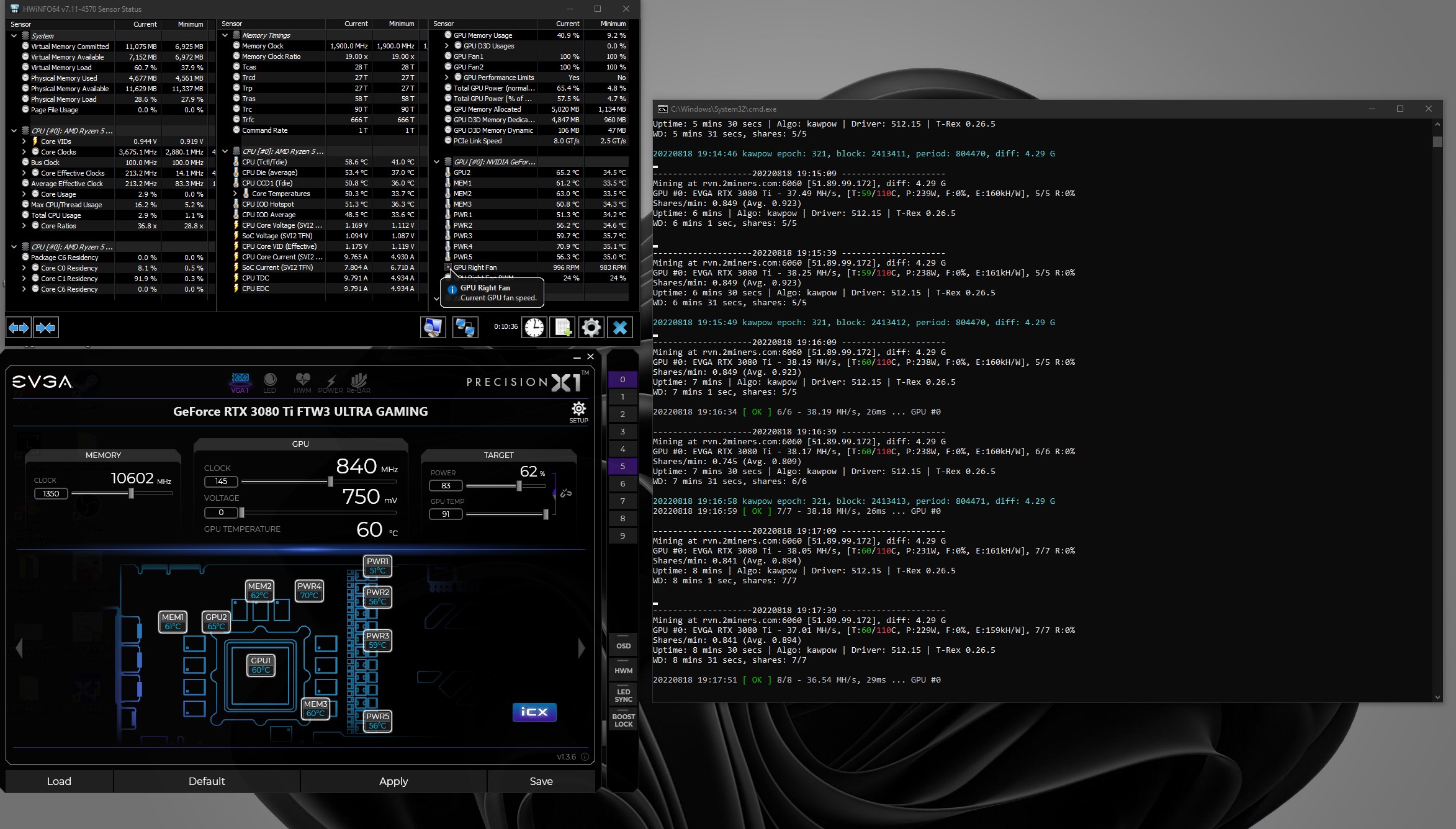Click the GPU TEMP value field showing 91

tap(446, 514)
